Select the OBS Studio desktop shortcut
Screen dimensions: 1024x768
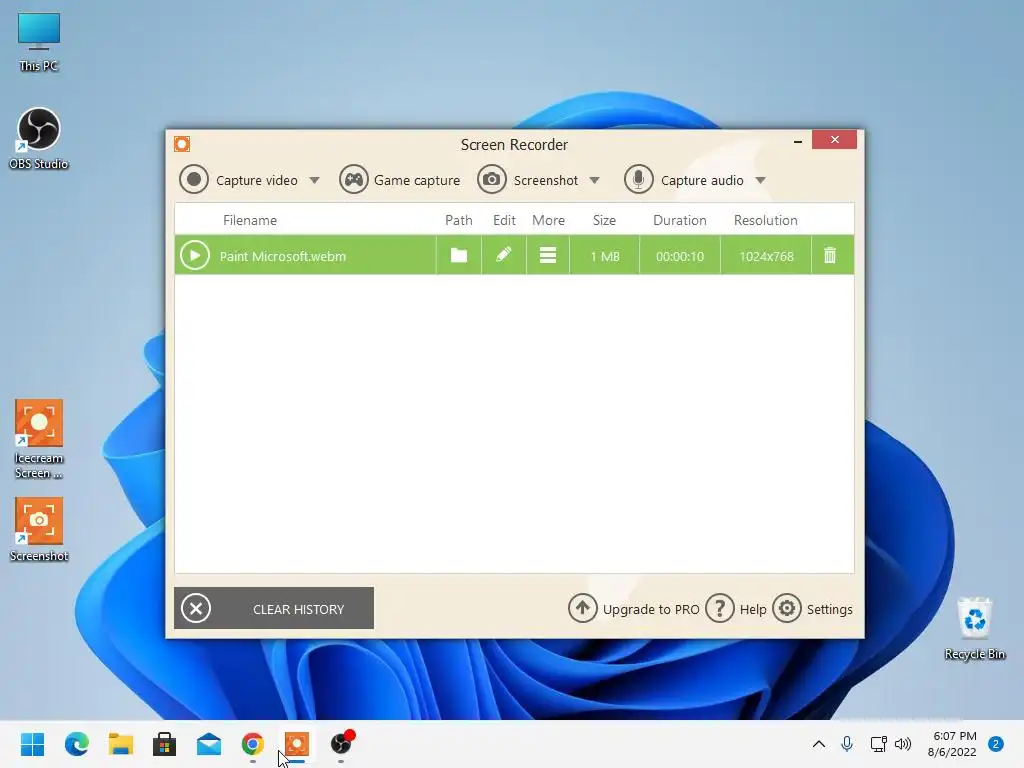coord(39,138)
